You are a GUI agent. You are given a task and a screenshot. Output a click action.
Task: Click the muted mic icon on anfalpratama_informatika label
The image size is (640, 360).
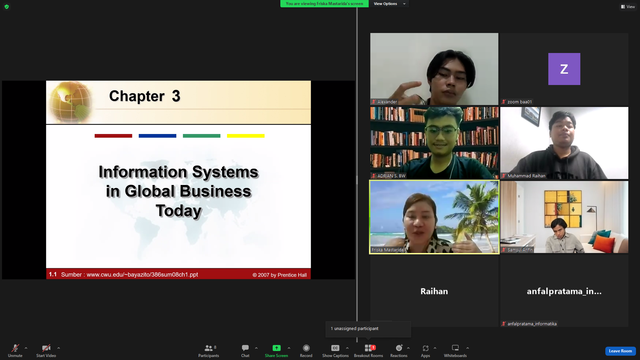(x=504, y=324)
